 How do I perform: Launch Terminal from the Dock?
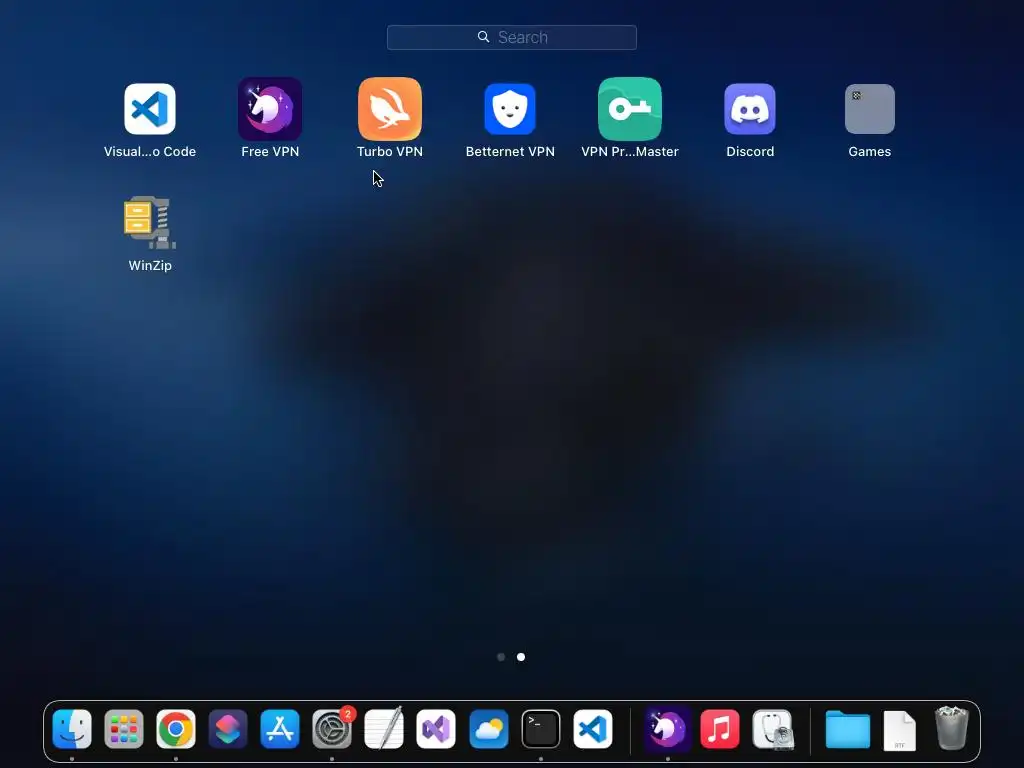541,729
